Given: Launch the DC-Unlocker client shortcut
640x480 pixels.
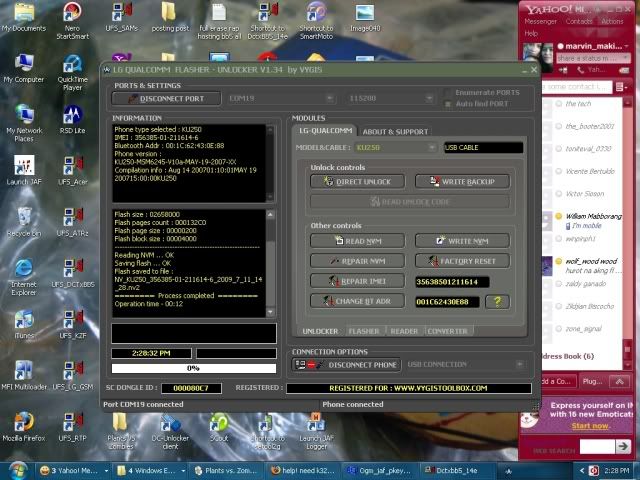Looking at the screenshot, I should click(x=170, y=431).
